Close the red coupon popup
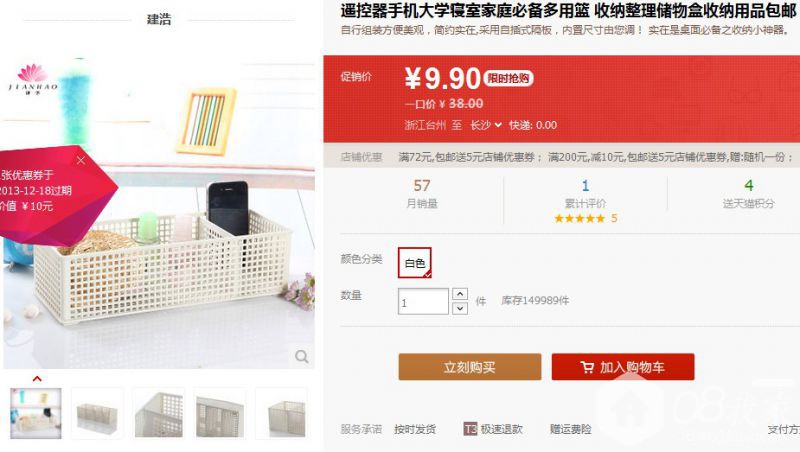The height and width of the screenshot is (452, 800). 81,160
